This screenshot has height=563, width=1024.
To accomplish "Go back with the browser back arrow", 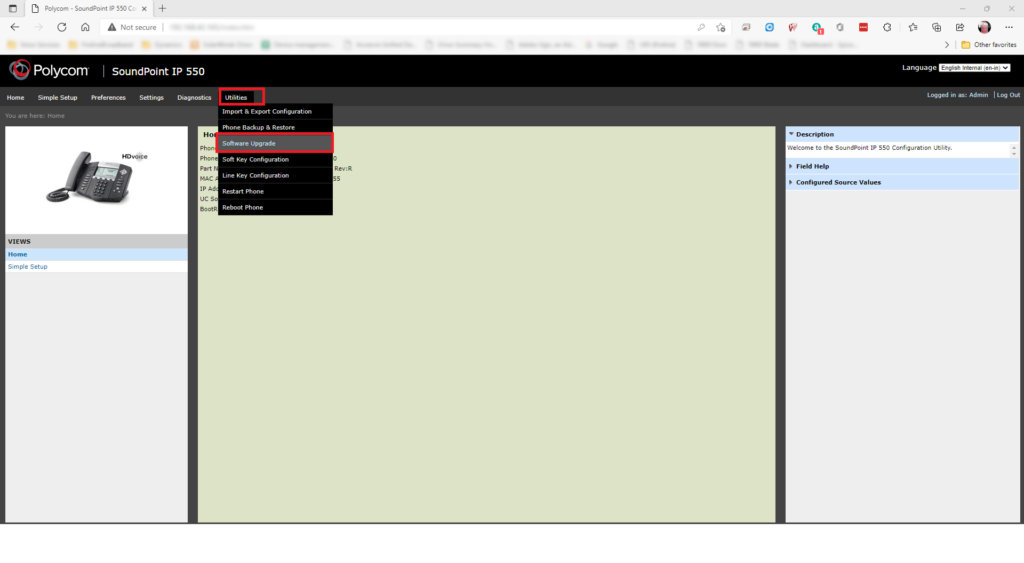I will [x=14, y=27].
